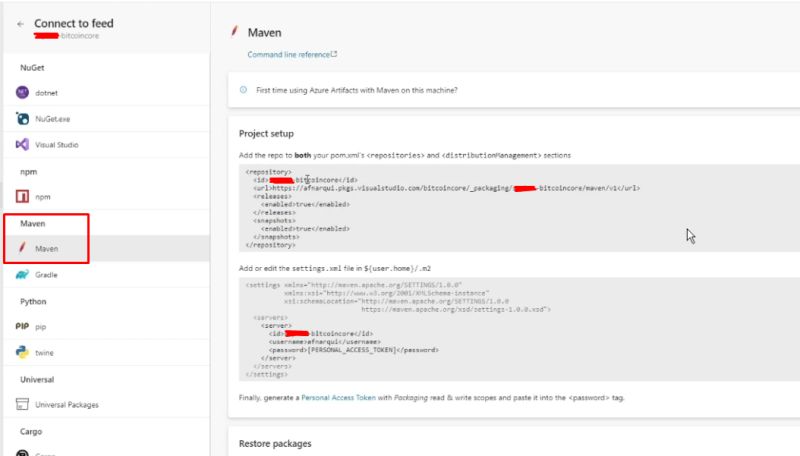Click the settings.xml code block
The image size is (800, 456).
click(519, 330)
